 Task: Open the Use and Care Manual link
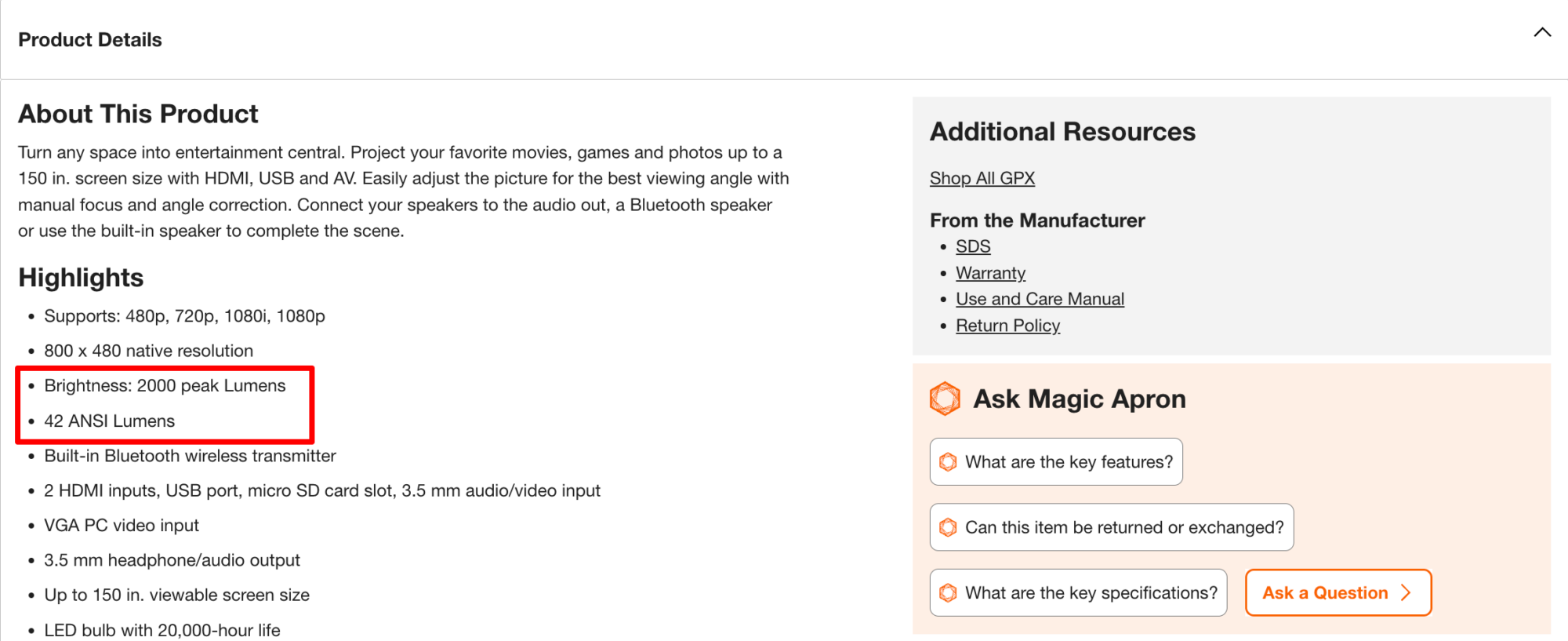pos(1040,299)
